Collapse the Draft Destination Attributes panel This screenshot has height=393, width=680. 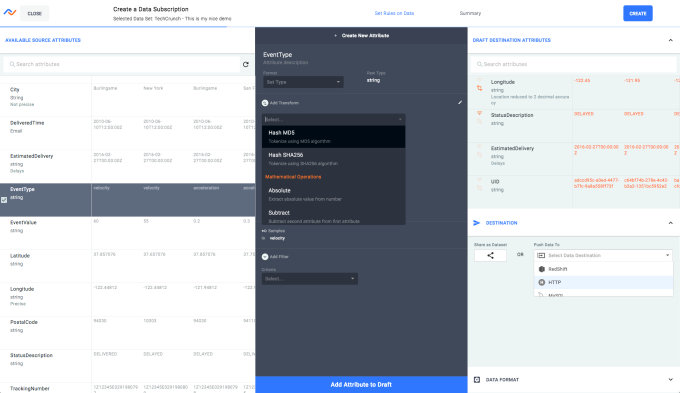[670, 40]
